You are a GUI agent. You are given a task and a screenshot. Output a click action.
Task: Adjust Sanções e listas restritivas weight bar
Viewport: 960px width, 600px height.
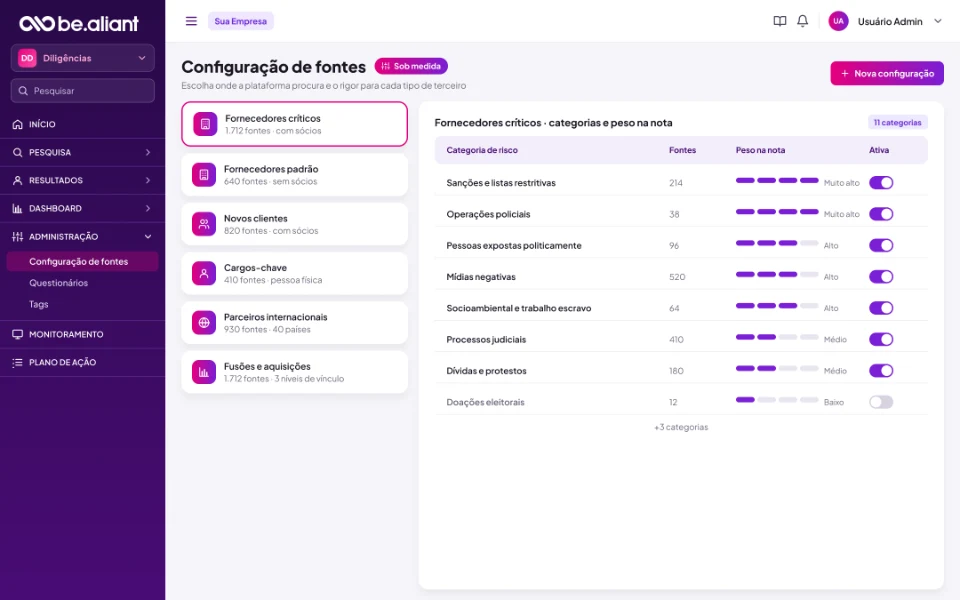pyautogui.click(x=777, y=181)
